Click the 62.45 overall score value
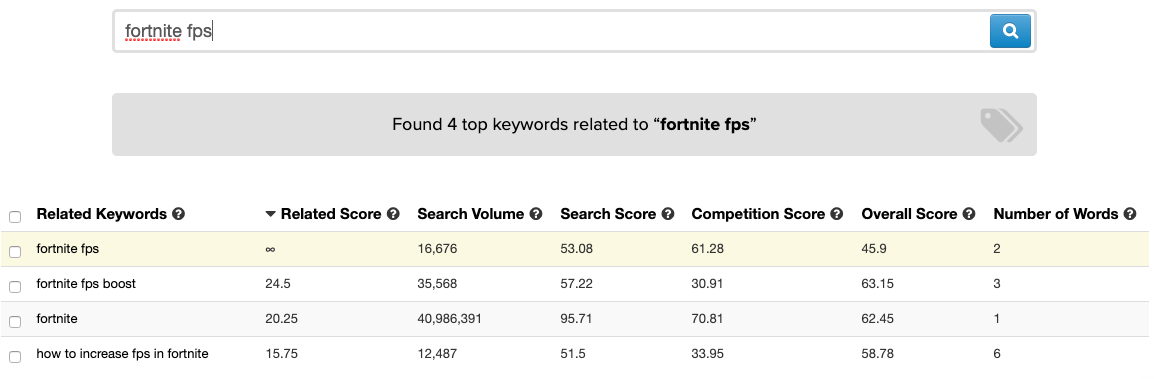 pyautogui.click(x=877, y=319)
